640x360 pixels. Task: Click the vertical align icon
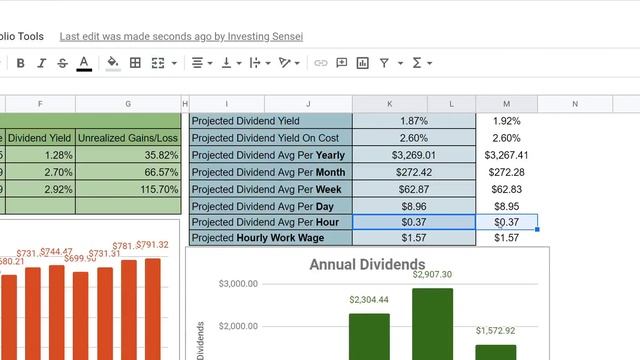coord(226,63)
